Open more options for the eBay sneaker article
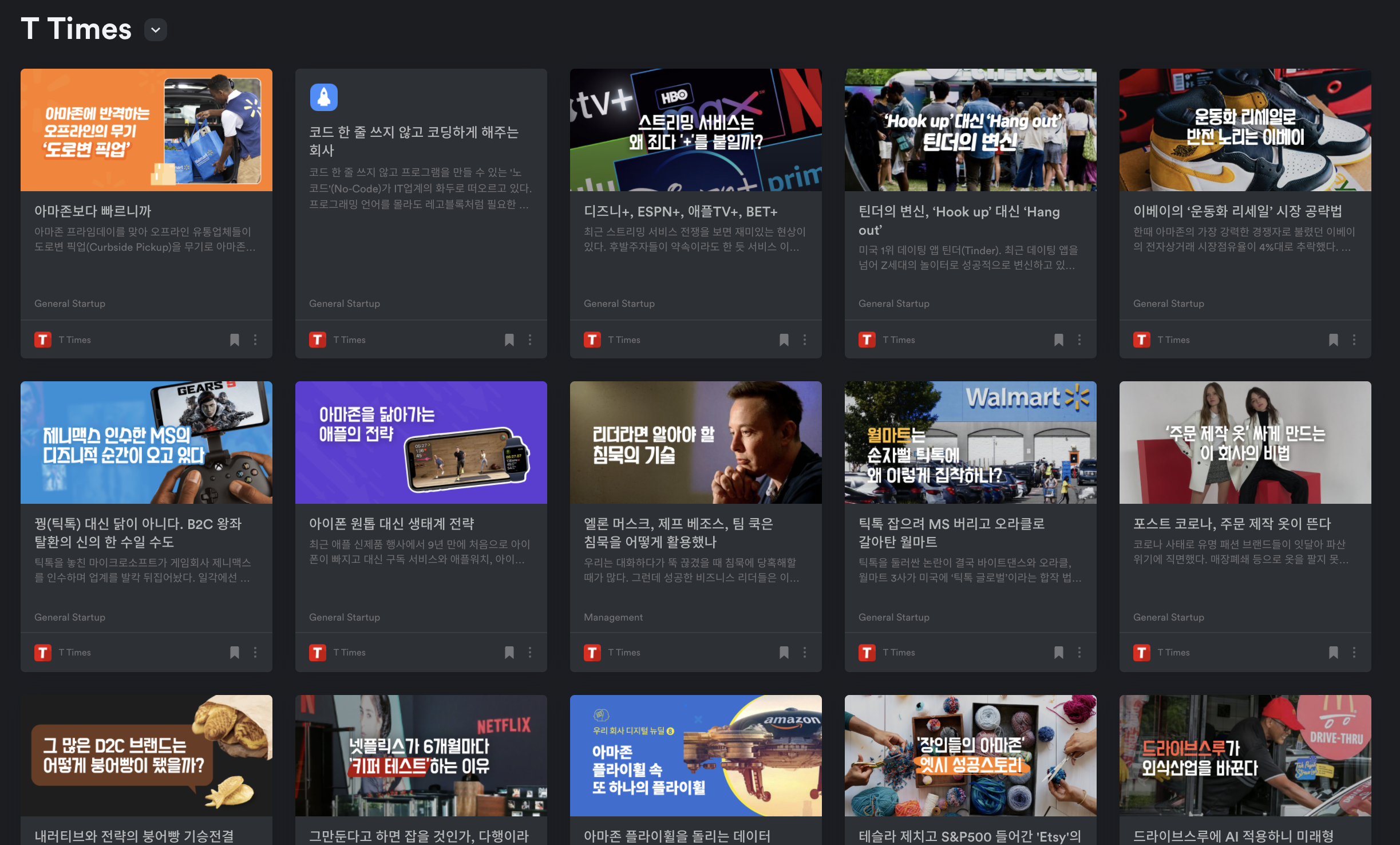 coord(1354,340)
